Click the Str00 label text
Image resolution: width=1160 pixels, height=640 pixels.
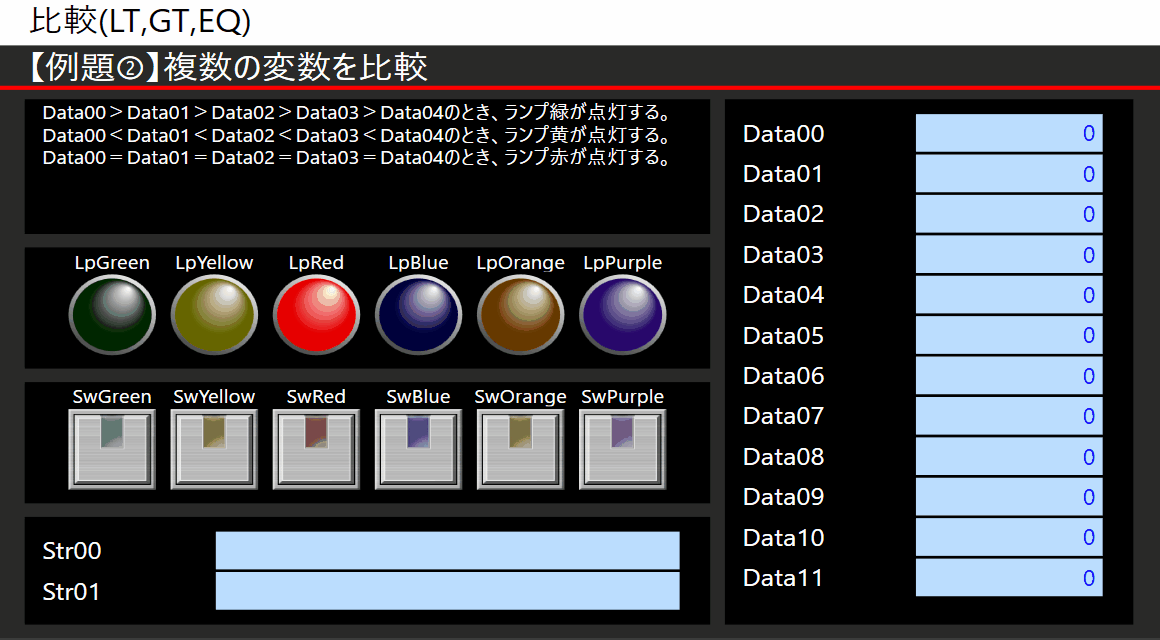72,551
